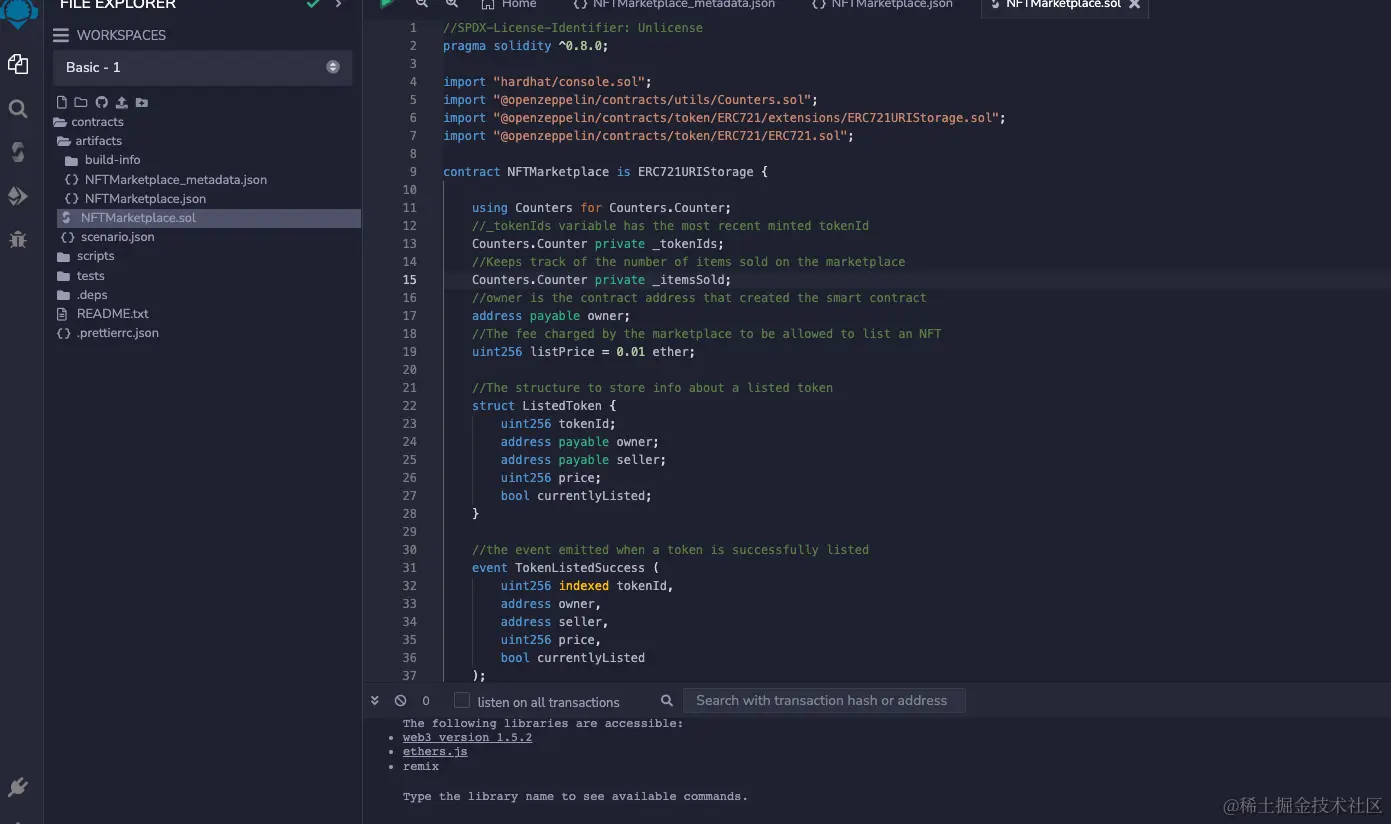Click the Remix logo home icon

point(18,12)
